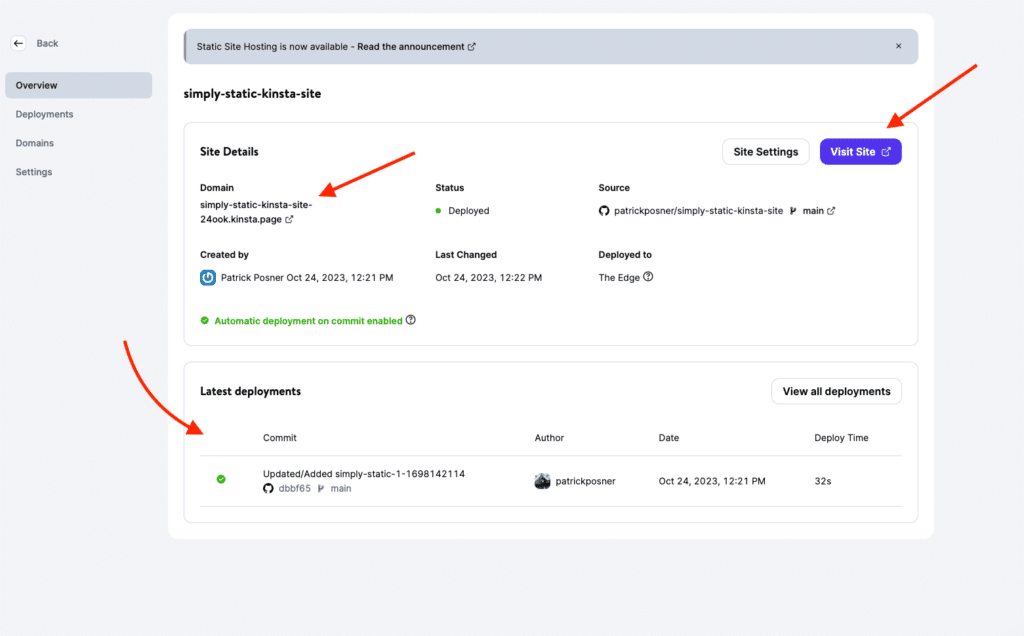Screen dimensions: 1024x636
Task: Open the patrickposner/simply-static-kinsta-site repository link
Action: [x=698, y=211]
